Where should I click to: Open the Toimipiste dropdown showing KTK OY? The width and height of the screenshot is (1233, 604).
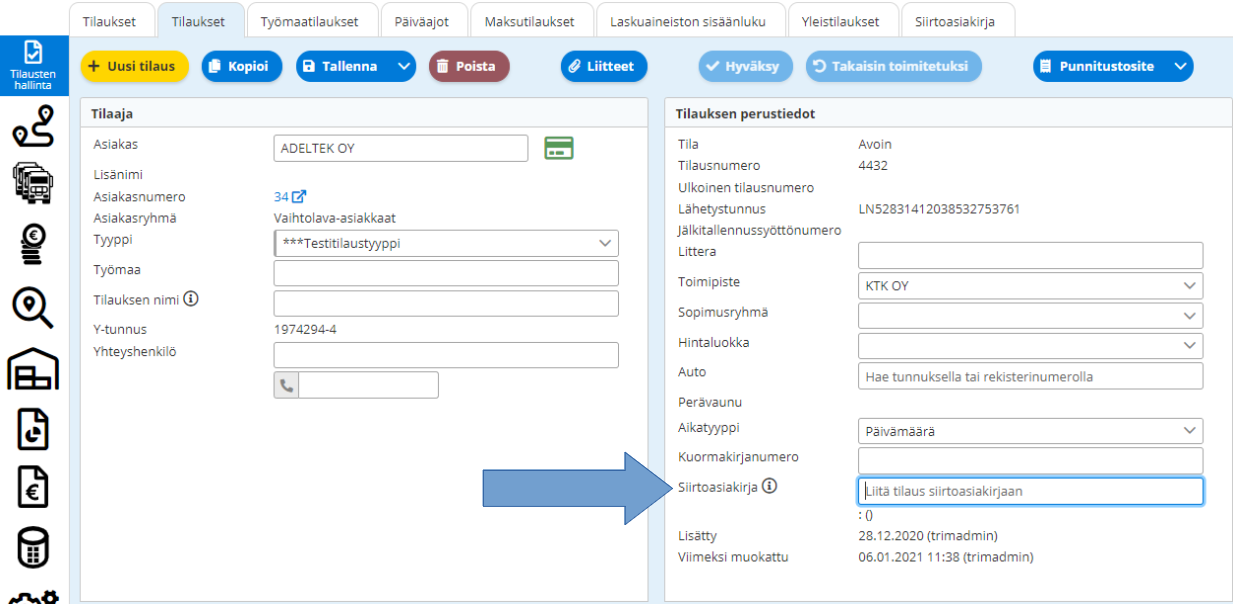pyautogui.click(x=1189, y=286)
